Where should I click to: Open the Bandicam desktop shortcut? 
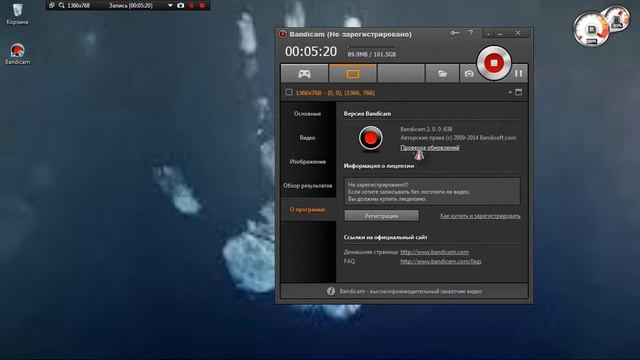[17, 54]
